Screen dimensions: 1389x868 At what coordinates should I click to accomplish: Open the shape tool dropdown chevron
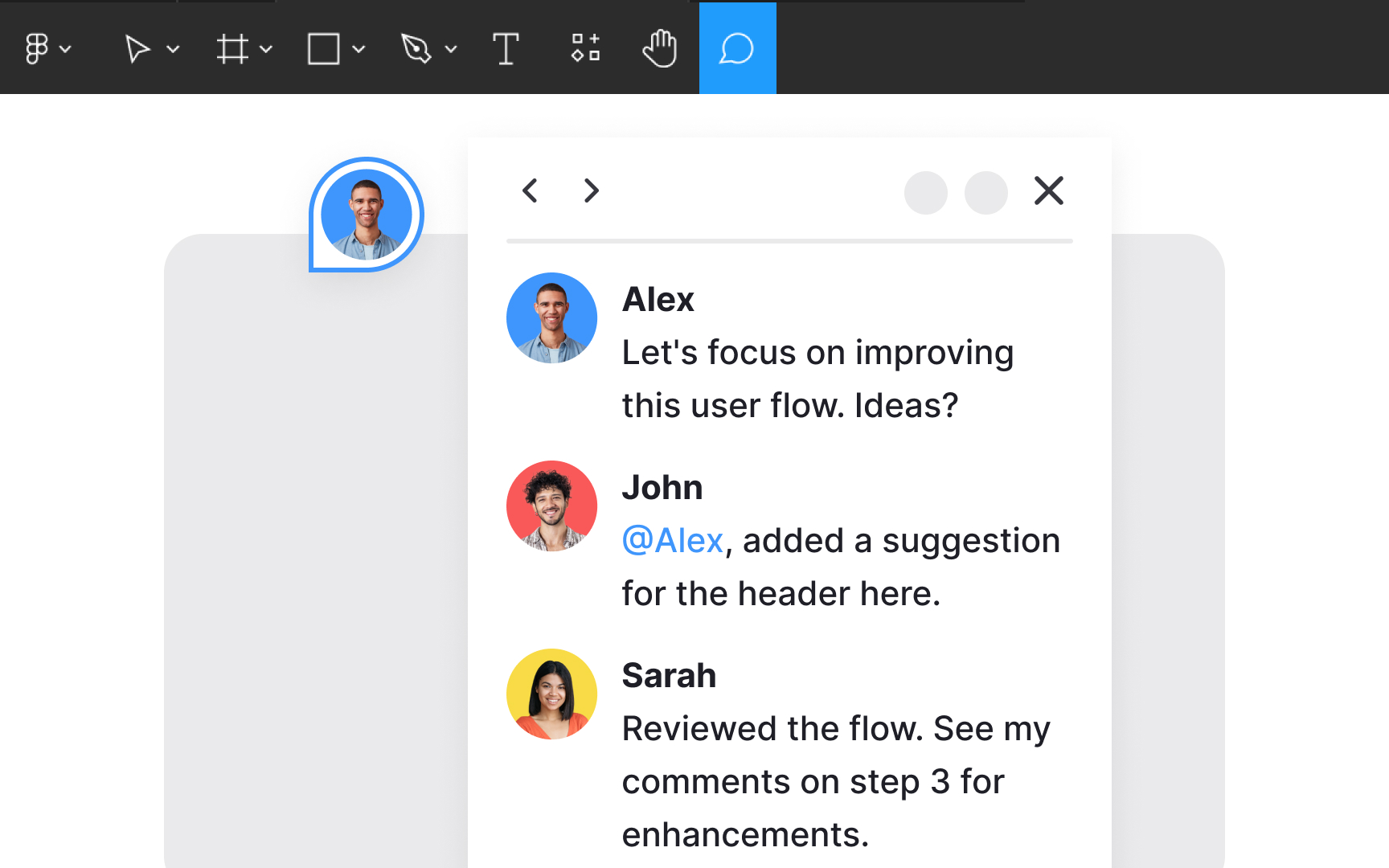coord(359,50)
